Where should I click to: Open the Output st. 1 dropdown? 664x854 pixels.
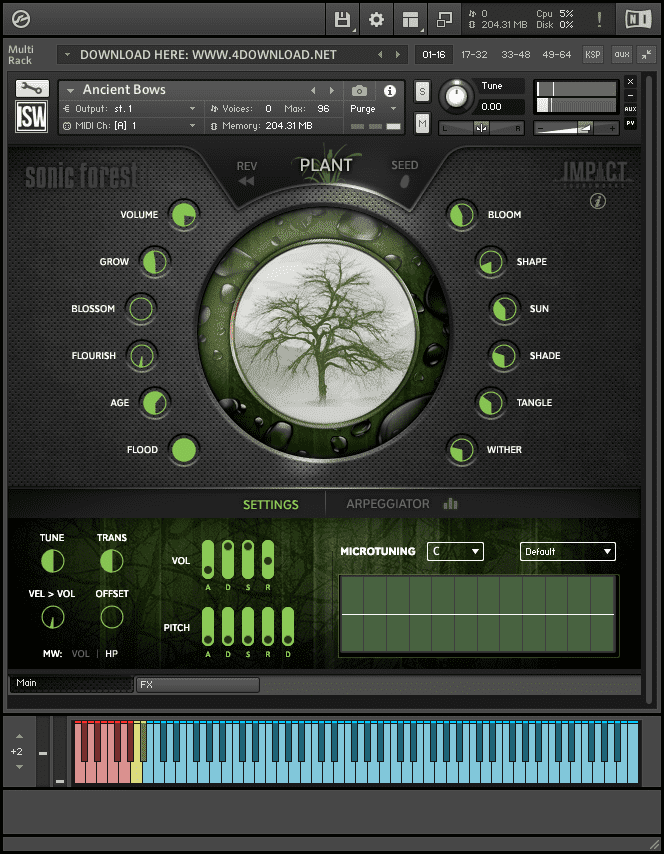pos(129,109)
